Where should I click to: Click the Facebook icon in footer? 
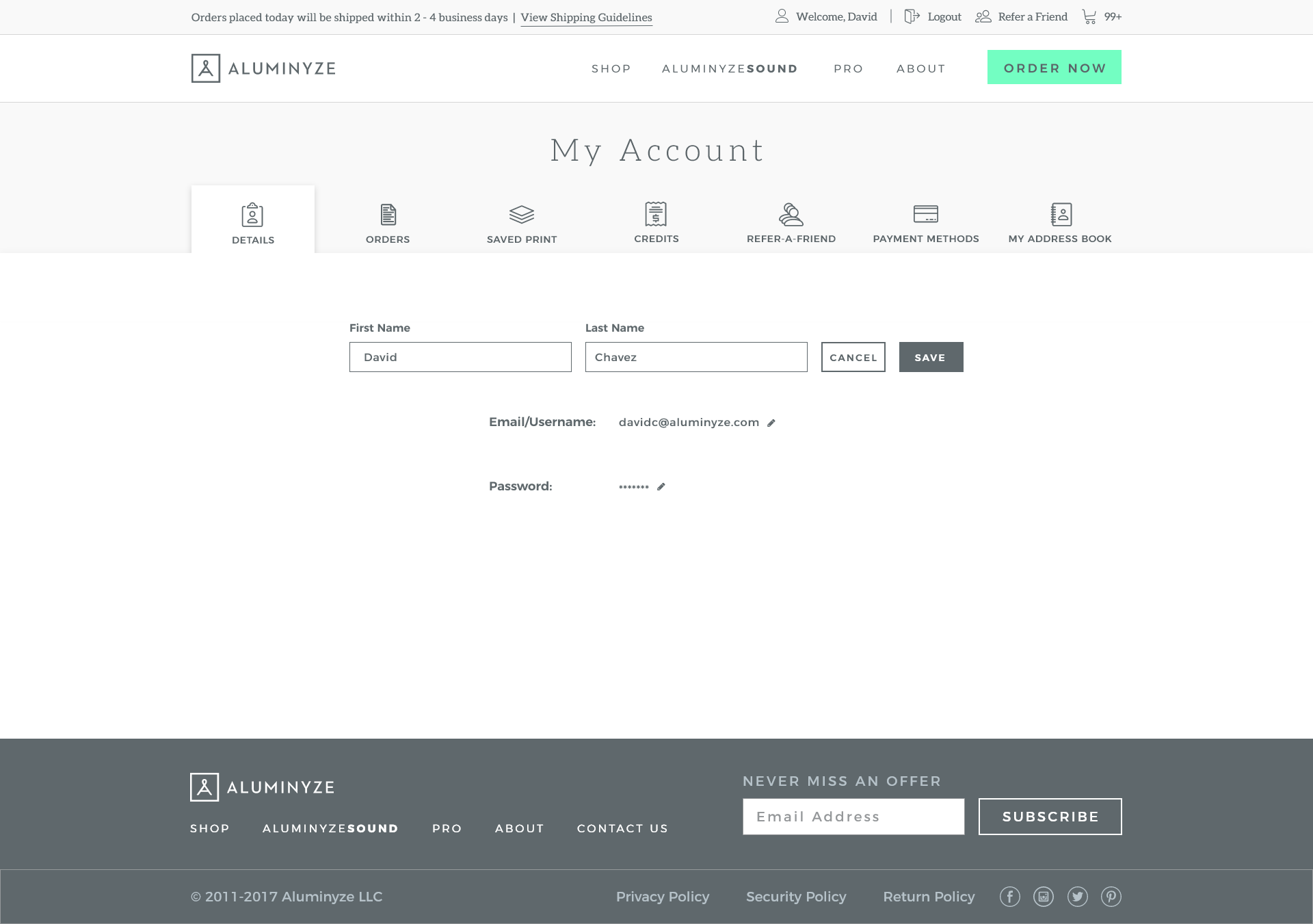pyautogui.click(x=1009, y=897)
